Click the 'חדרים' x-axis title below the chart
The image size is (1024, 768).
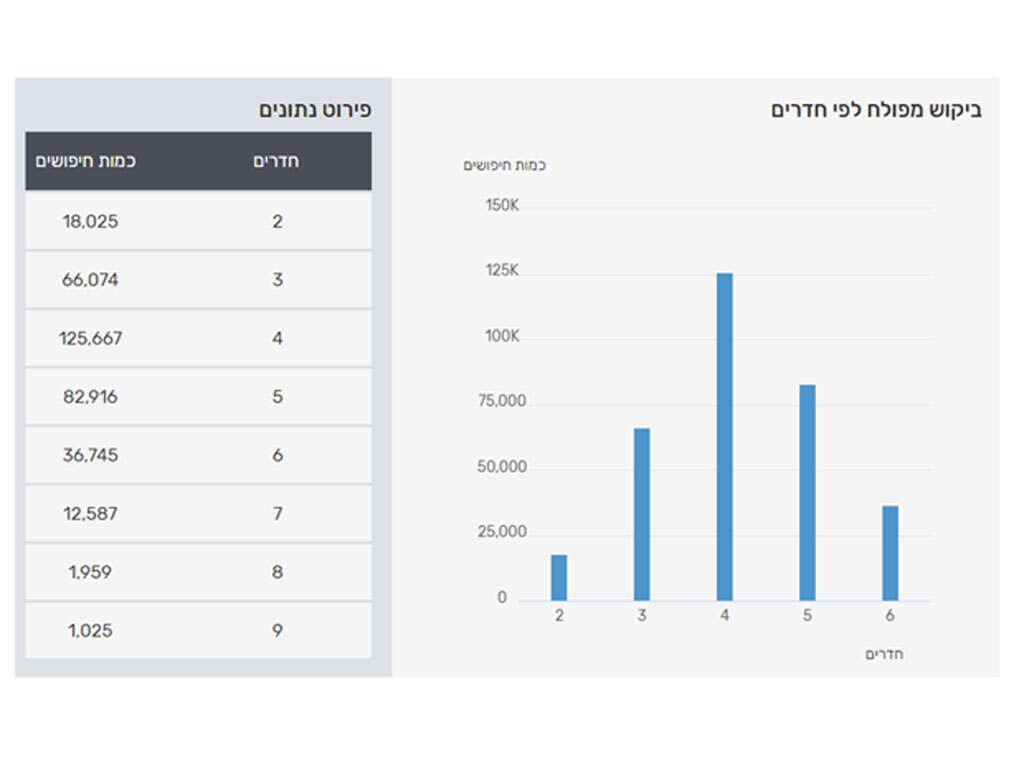[x=884, y=654]
